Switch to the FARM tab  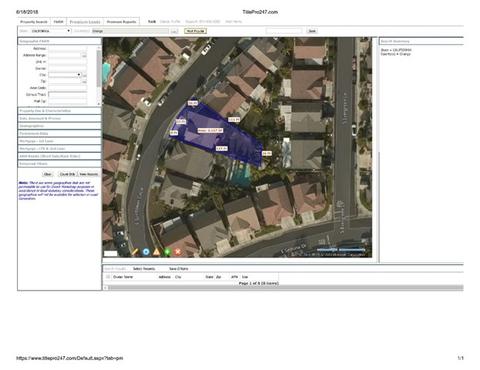(x=58, y=22)
